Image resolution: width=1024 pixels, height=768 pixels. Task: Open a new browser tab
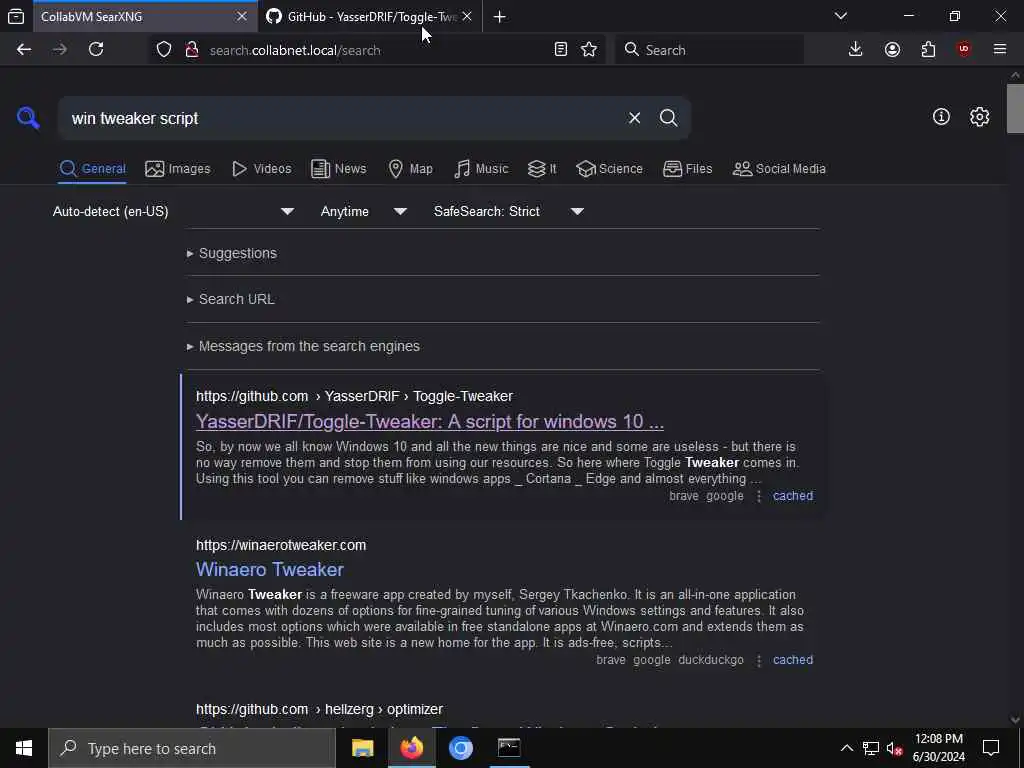pos(500,17)
